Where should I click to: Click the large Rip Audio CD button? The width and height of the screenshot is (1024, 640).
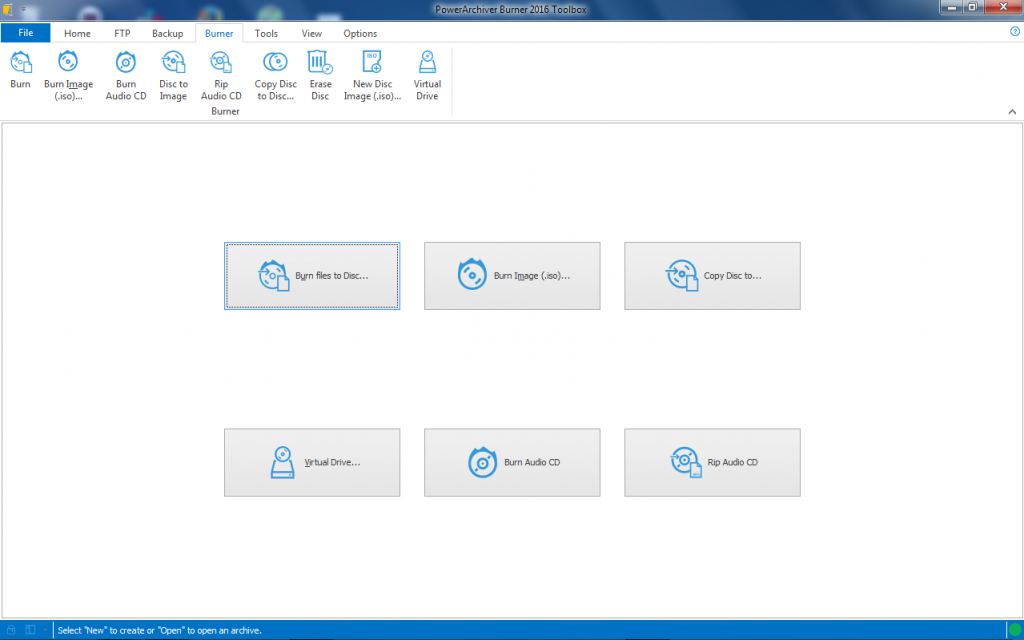tap(712, 462)
